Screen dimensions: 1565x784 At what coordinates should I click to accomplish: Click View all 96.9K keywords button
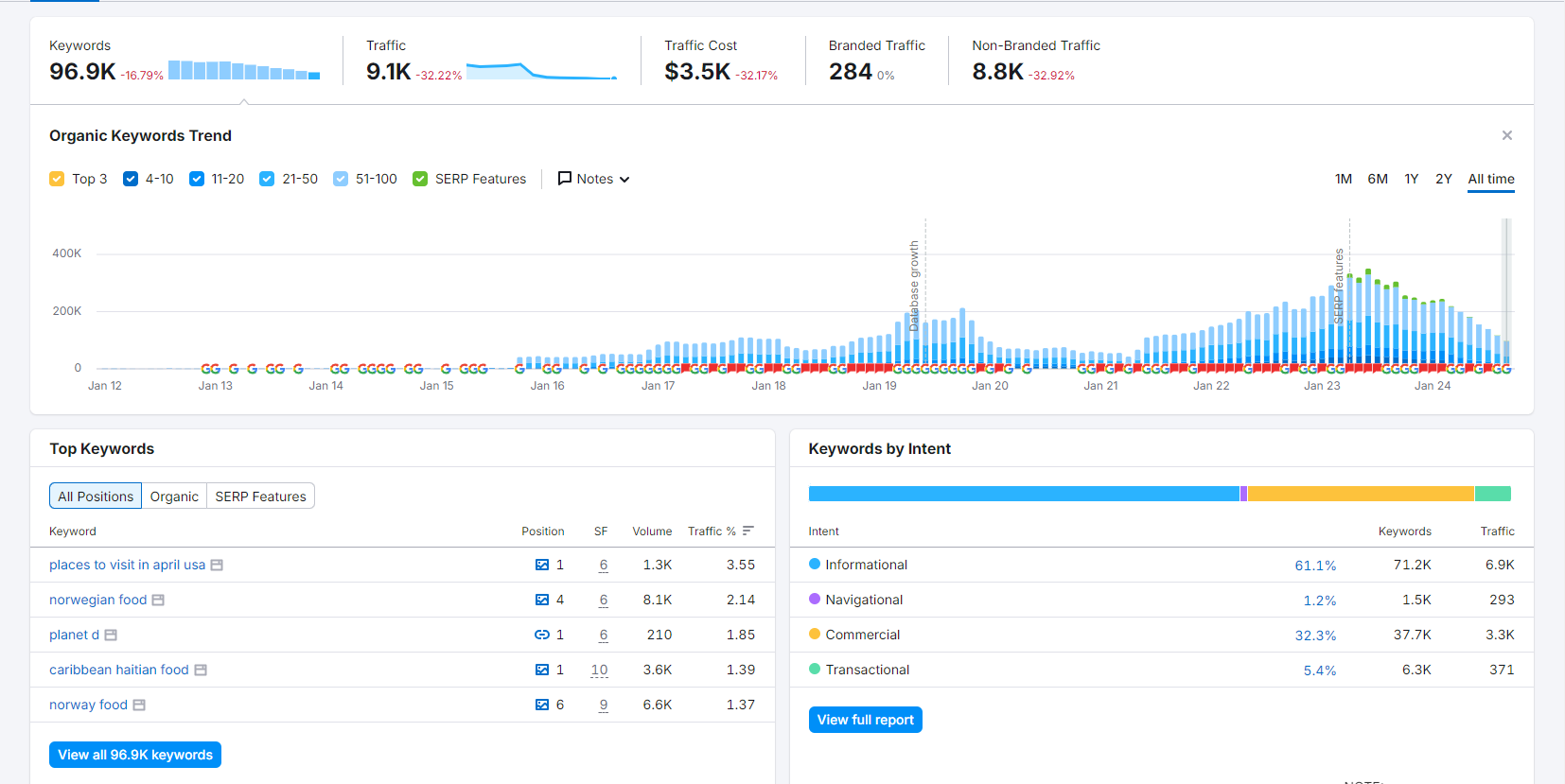coord(135,755)
